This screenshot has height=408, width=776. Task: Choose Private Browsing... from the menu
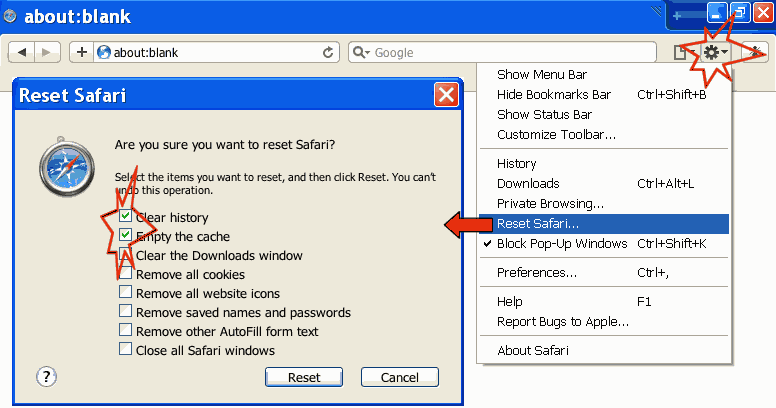(550, 204)
